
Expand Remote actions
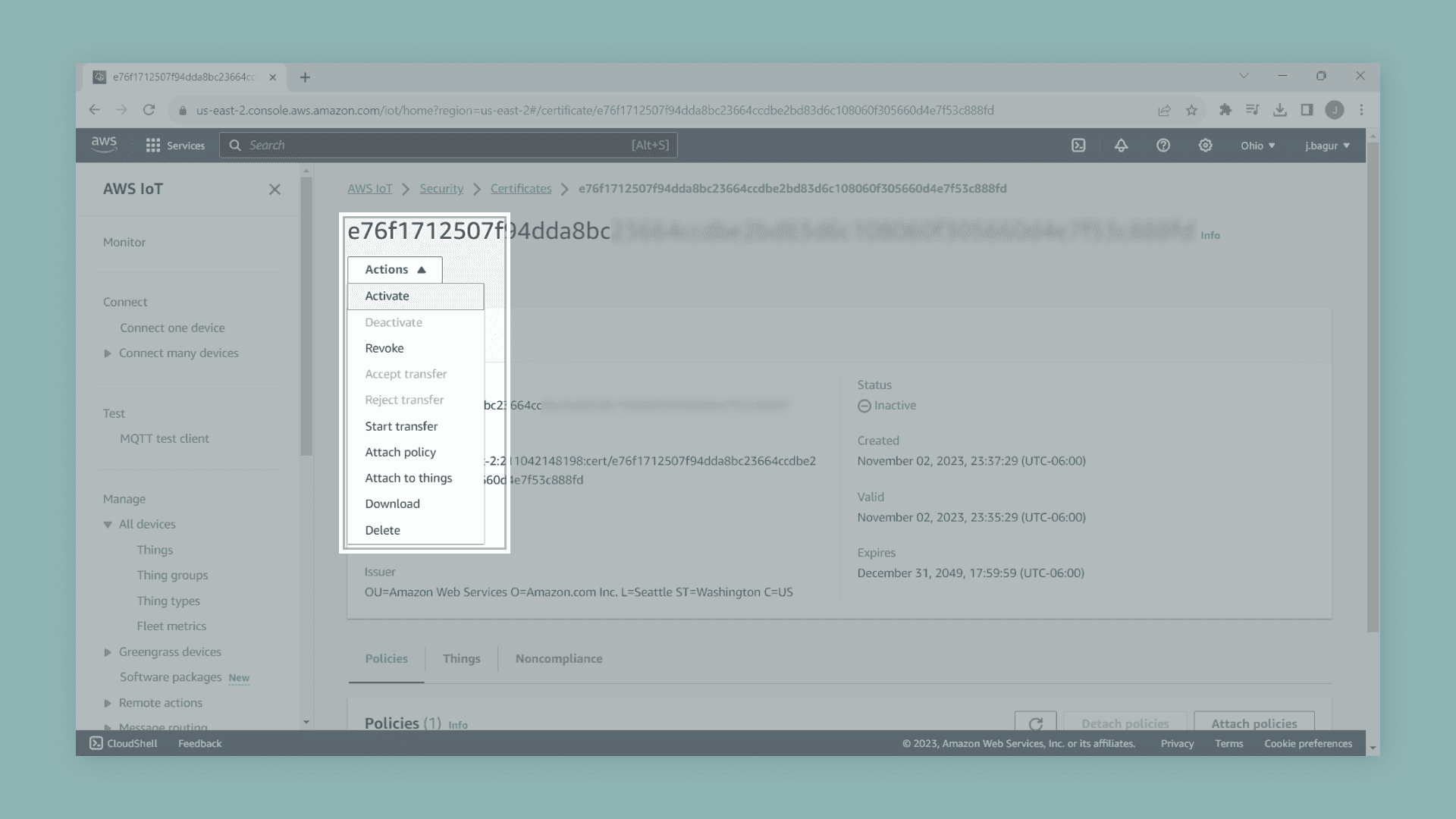click(x=108, y=703)
